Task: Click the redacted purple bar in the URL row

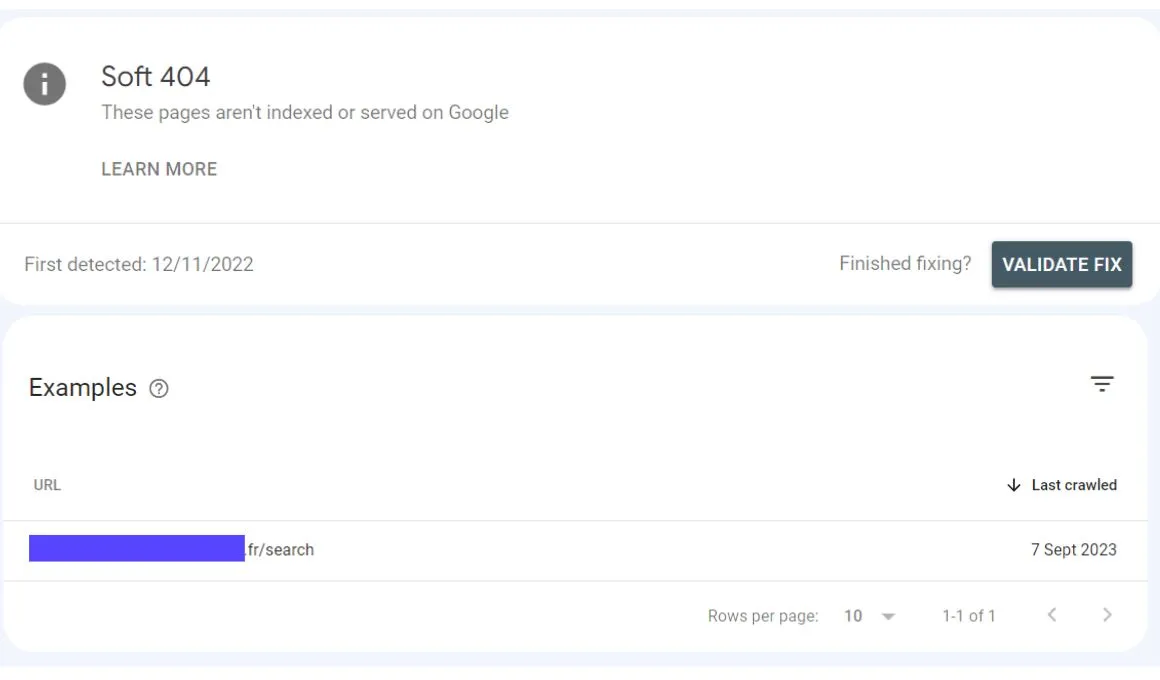Action: [138, 549]
